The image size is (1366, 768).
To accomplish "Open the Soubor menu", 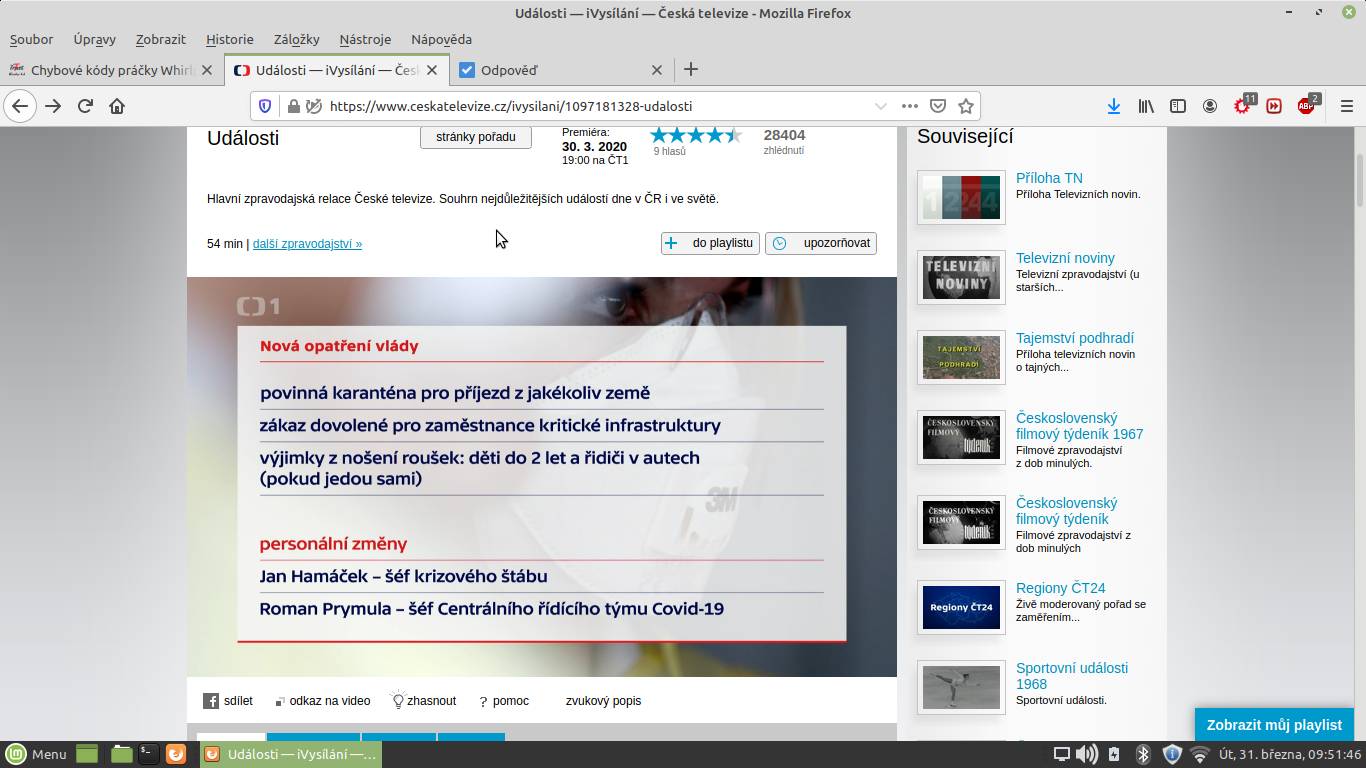I will point(31,39).
